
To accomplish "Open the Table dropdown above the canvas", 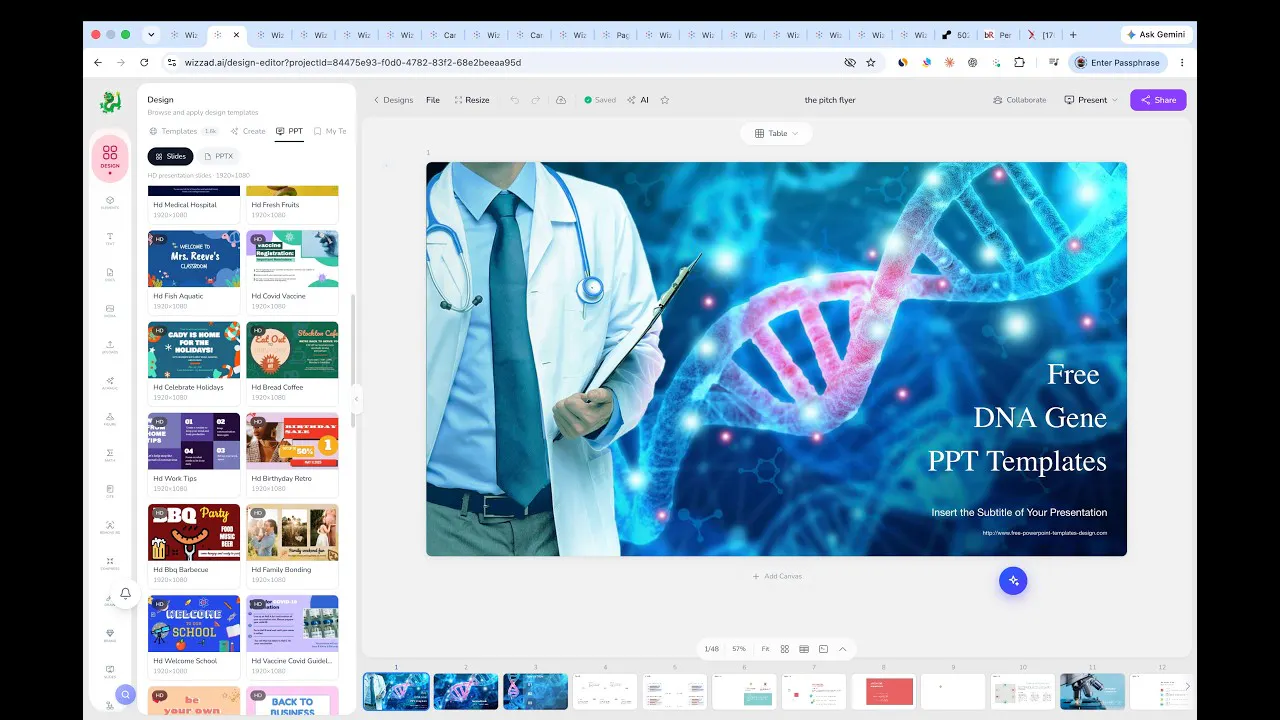I will tap(776, 133).
